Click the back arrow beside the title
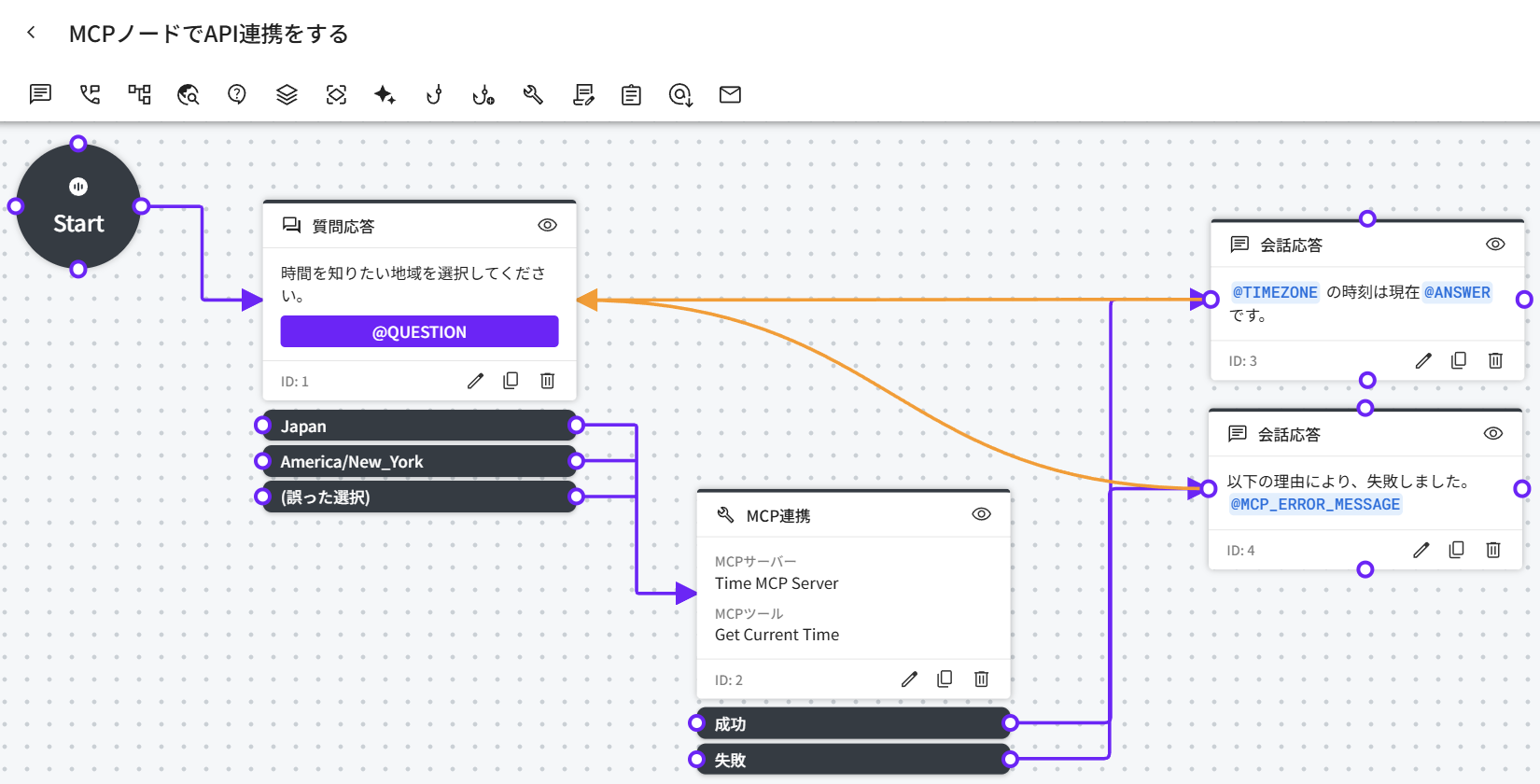This screenshot has width=1540, height=784. (31, 33)
